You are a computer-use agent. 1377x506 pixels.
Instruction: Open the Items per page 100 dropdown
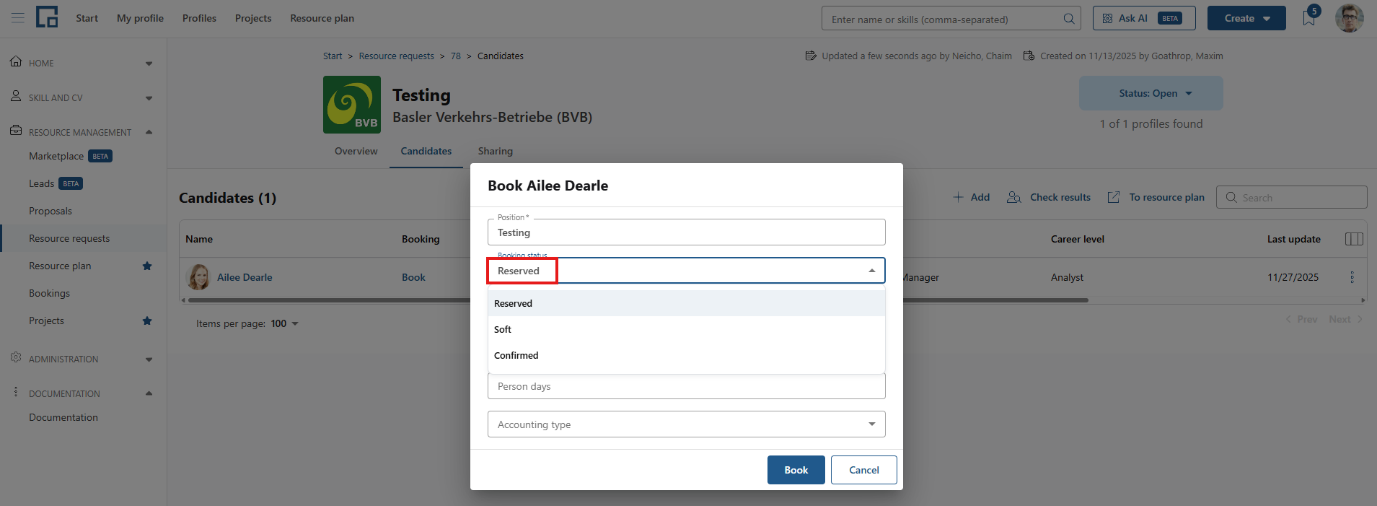(x=285, y=324)
